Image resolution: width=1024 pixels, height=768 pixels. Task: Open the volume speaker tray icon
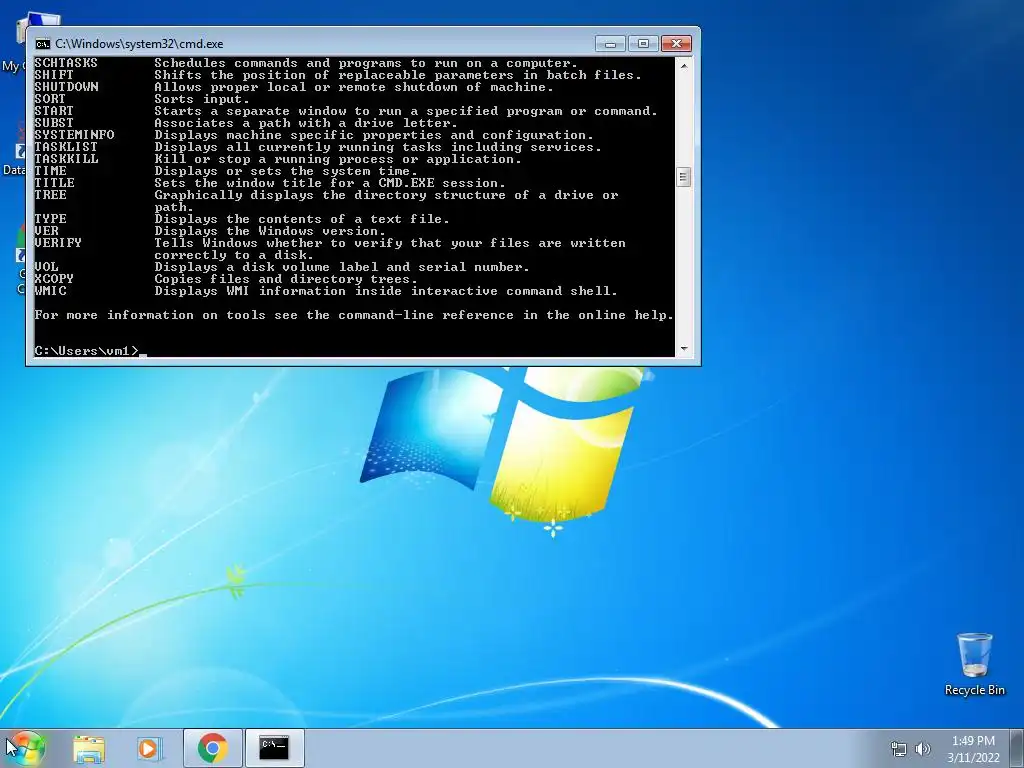tap(923, 749)
